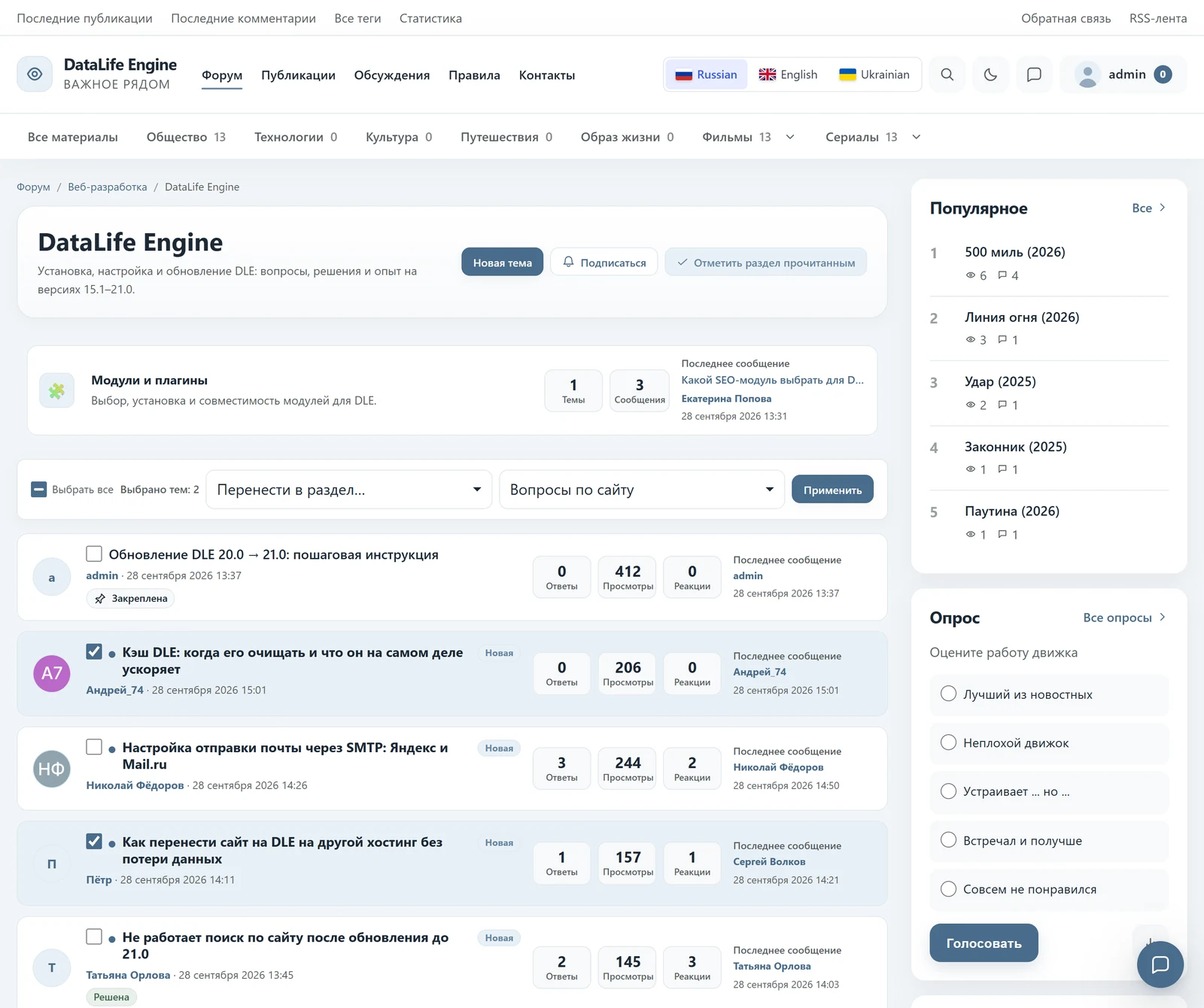Toggle dark mode with the moon icon
Image resolution: width=1204 pixels, height=1008 pixels.
[x=990, y=74]
